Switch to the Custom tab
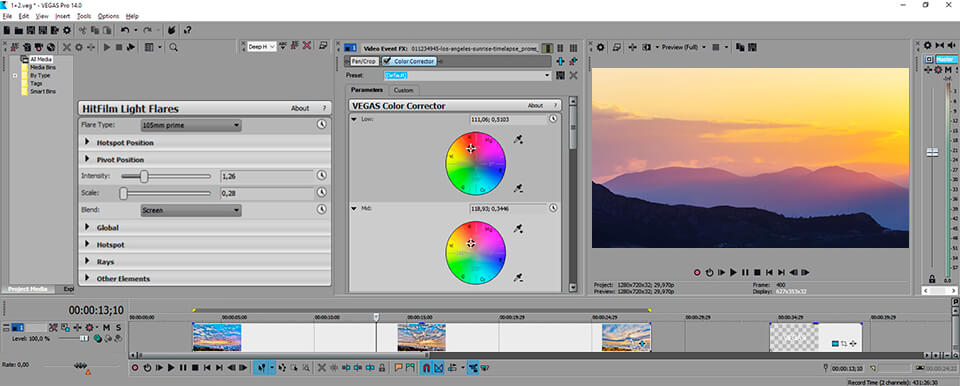960x386 pixels. click(403, 90)
